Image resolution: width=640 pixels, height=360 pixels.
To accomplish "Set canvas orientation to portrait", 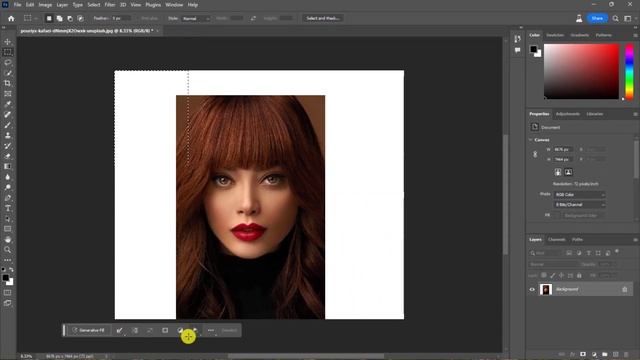I will coord(558,172).
